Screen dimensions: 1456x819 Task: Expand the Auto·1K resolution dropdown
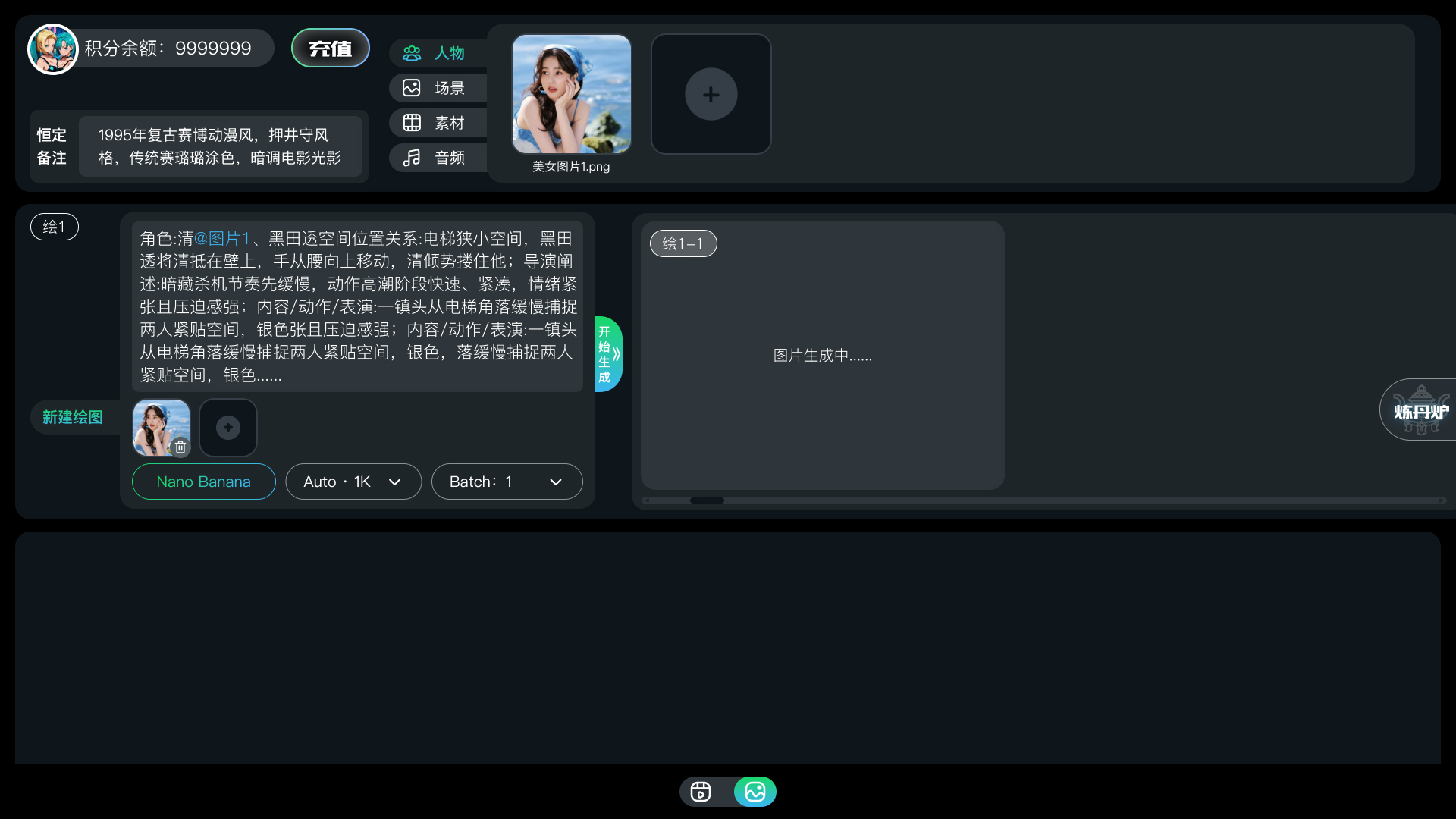click(x=353, y=482)
